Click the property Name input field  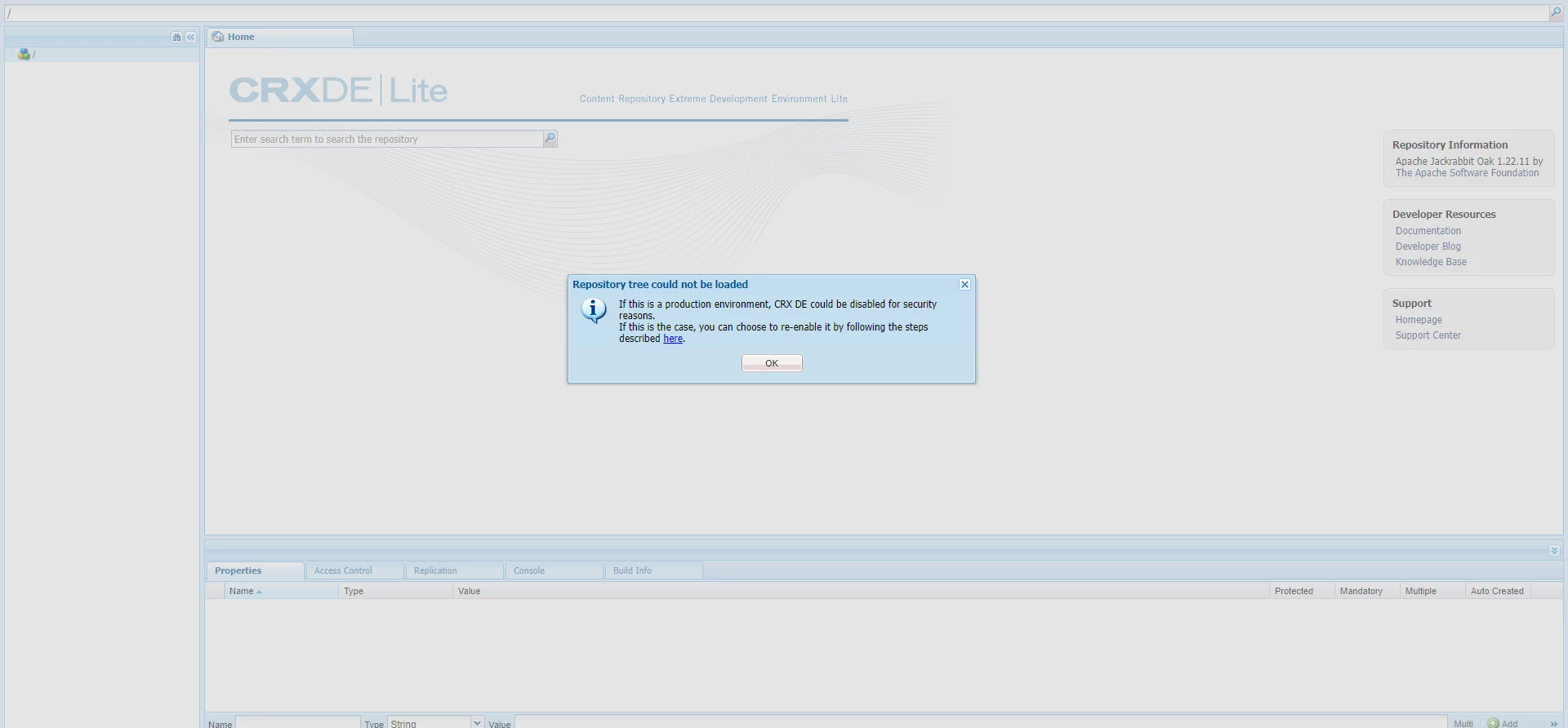point(298,723)
